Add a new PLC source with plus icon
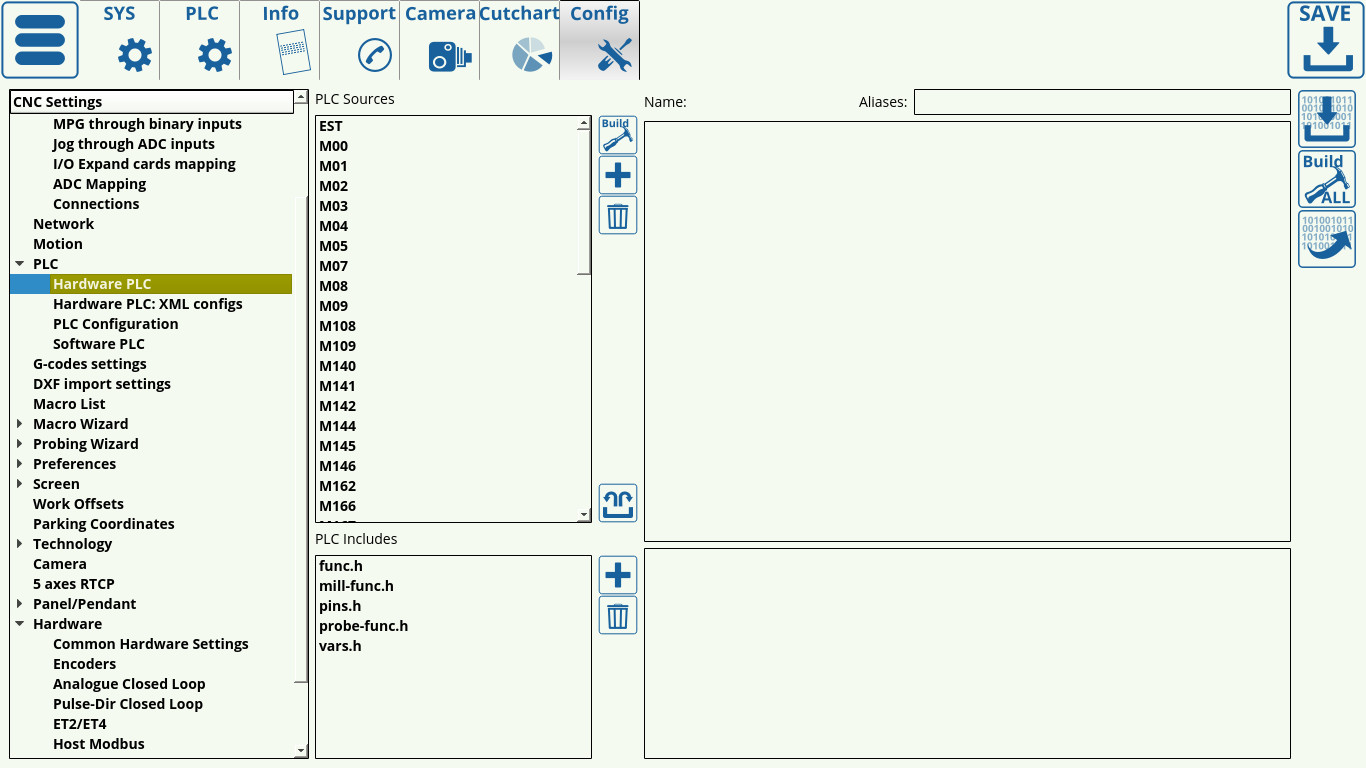Viewport: 1366px width, 768px height. (617, 174)
